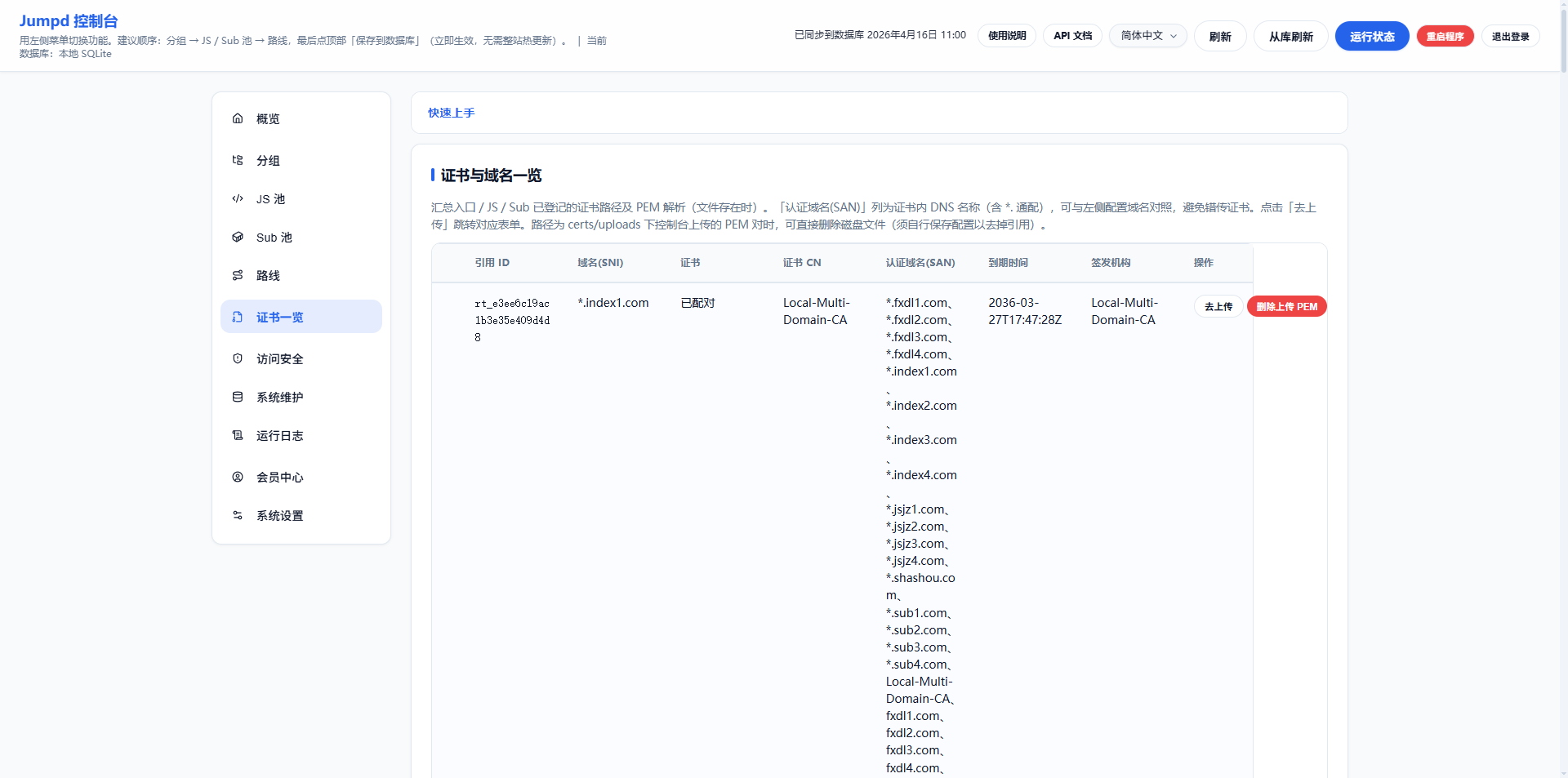Click the user icon beside 会员中心
Image resolution: width=1568 pixels, height=778 pixels.
(x=238, y=477)
